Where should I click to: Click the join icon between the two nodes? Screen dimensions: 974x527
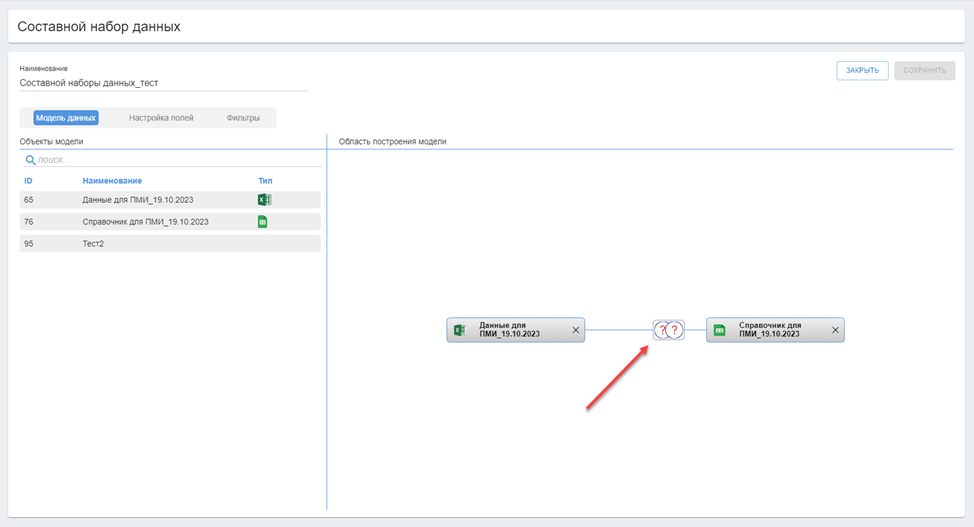pyautogui.click(x=668, y=330)
